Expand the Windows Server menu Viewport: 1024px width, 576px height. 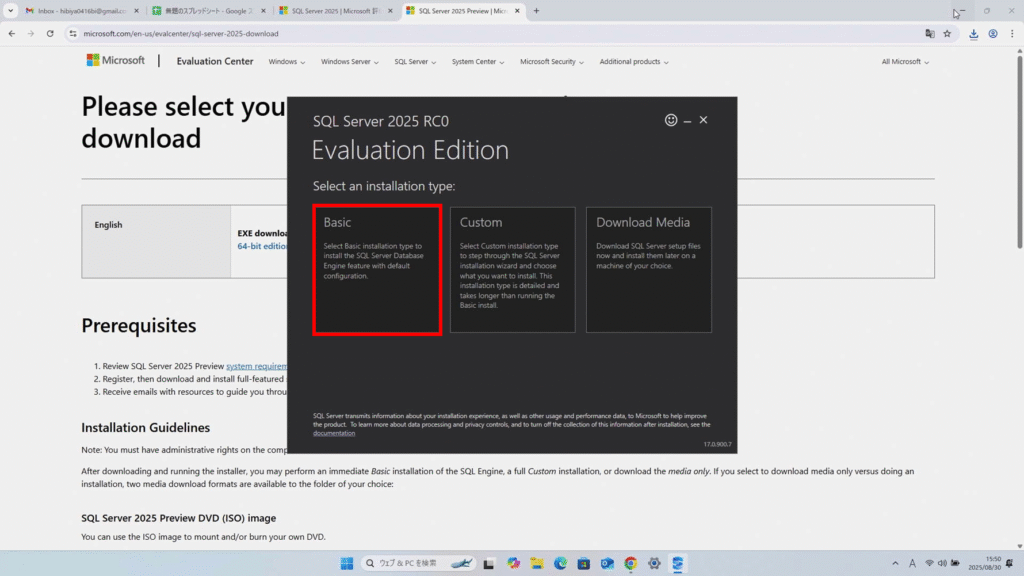[x=349, y=61]
